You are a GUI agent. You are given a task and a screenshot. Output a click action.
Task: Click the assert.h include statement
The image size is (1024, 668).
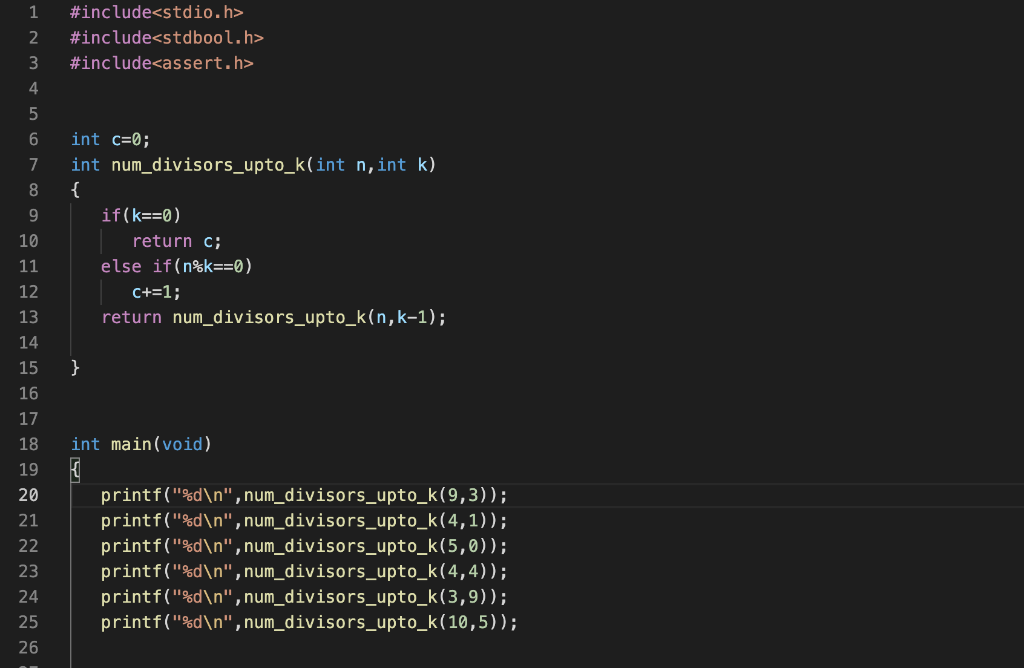tap(160, 63)
